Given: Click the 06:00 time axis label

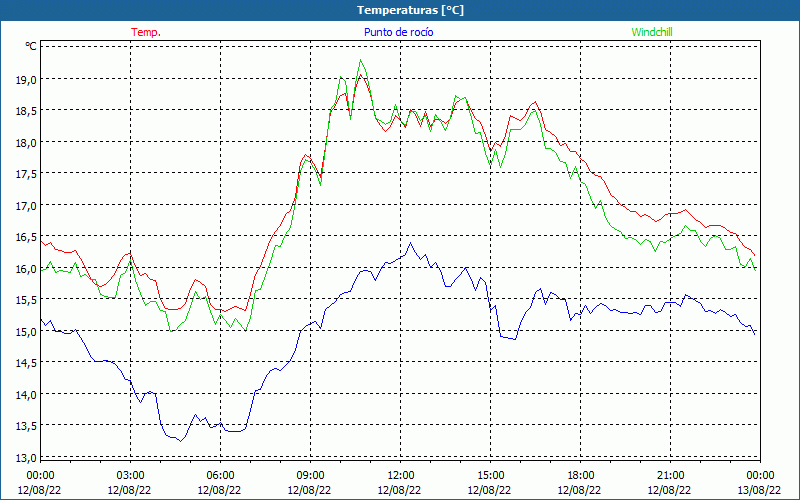Looking at the screenshot, I should (x=220, y=476).
